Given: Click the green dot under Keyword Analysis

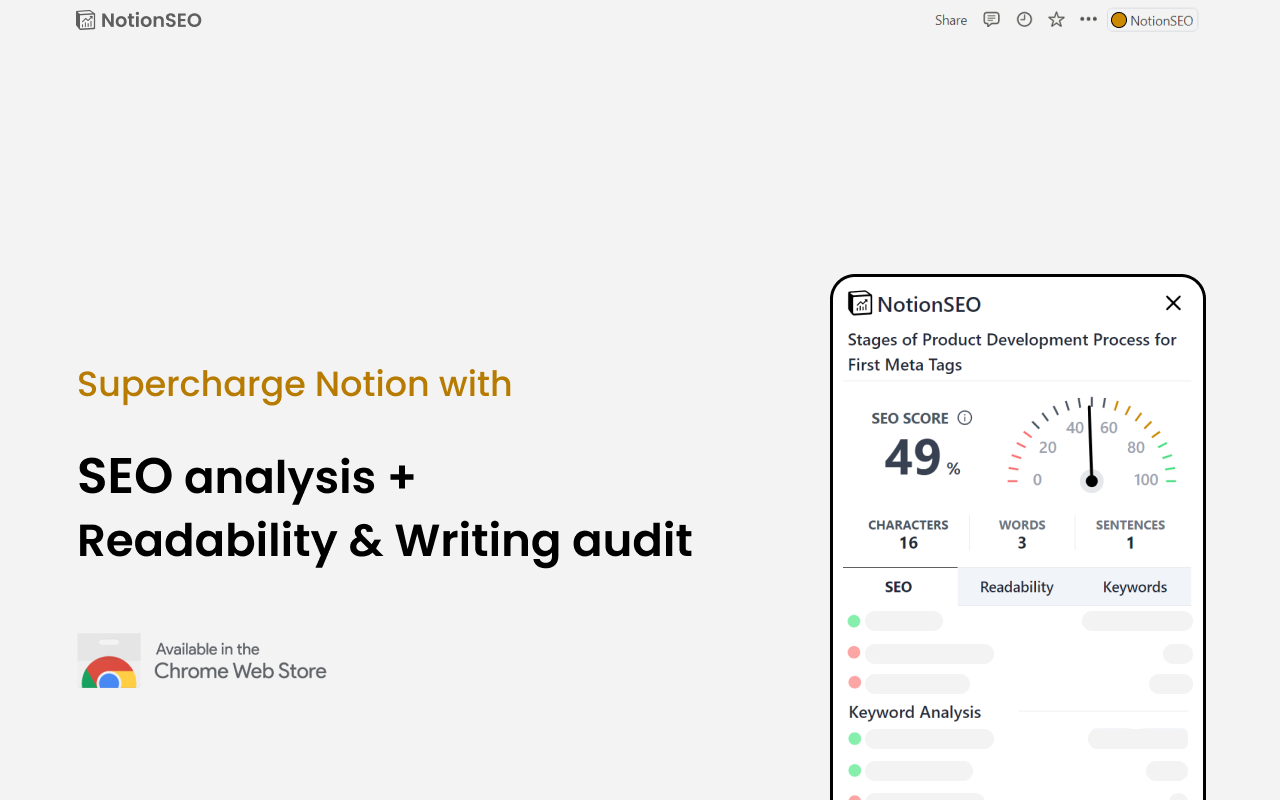Looking at the screenshot, I should pyautogui.click(x=854, y=738).
